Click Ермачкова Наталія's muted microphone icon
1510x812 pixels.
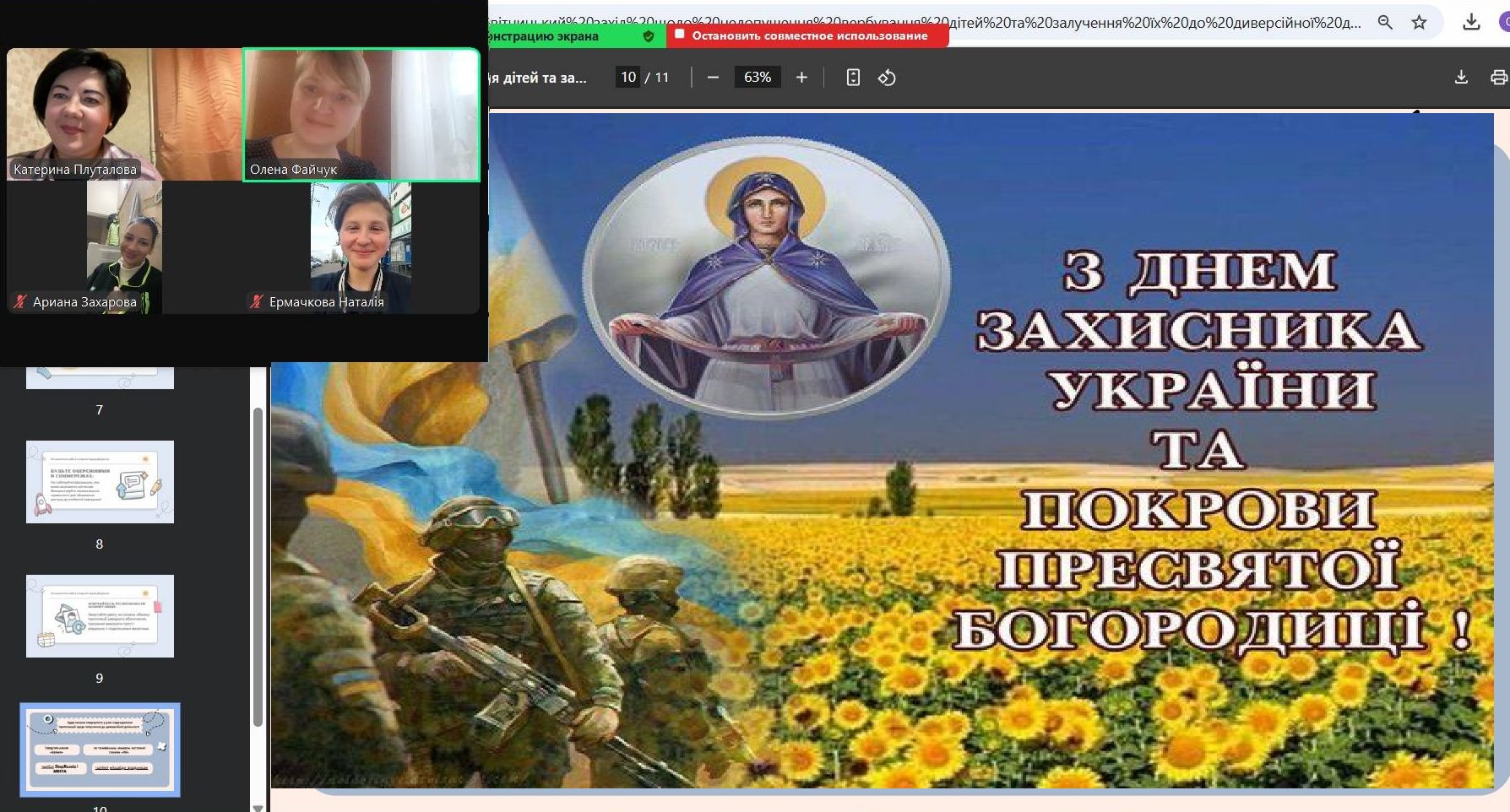[257, 301]
